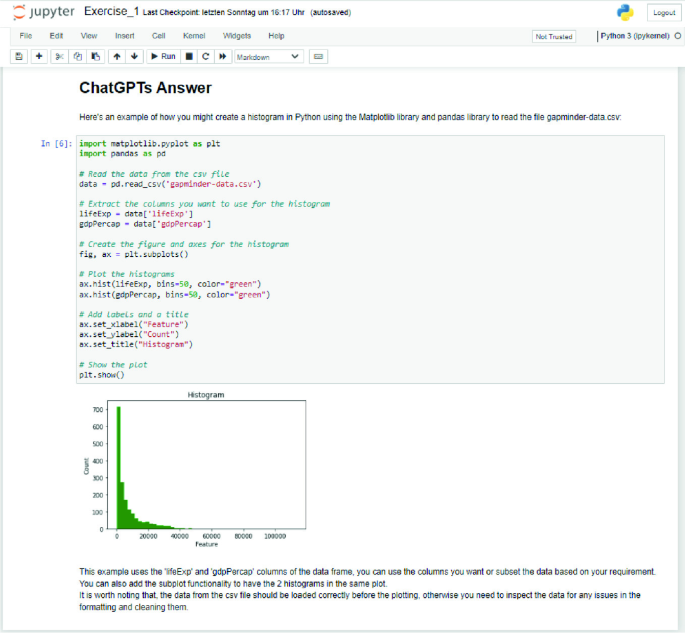Screen dimensions: 685x633
Task: Click the (autosaved) status text
Action: point(331,12)
